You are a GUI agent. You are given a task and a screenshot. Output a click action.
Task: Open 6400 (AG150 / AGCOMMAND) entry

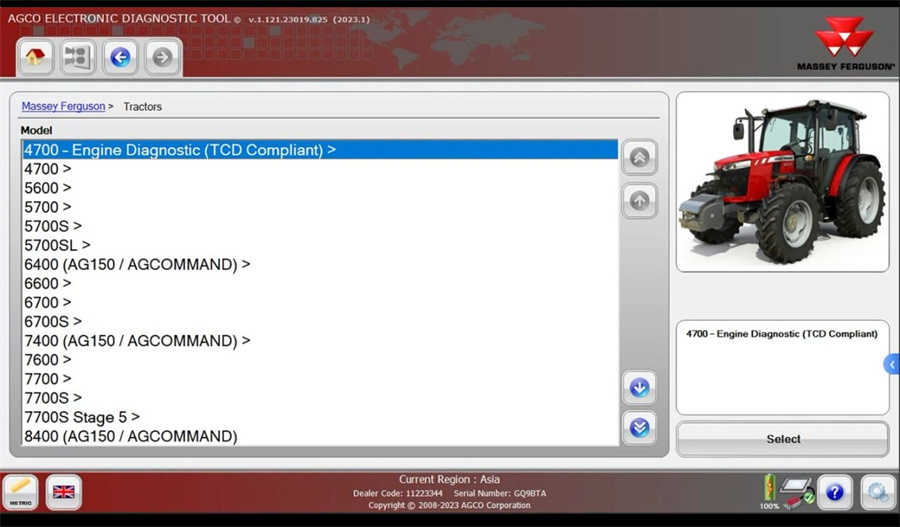click(x=136, y=264)
